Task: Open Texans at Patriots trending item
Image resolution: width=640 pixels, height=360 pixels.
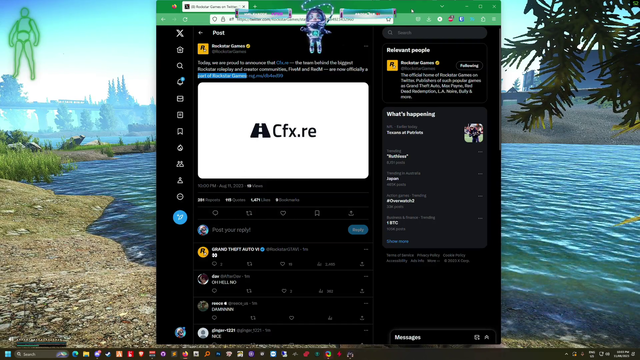Action: pos(434,133)
